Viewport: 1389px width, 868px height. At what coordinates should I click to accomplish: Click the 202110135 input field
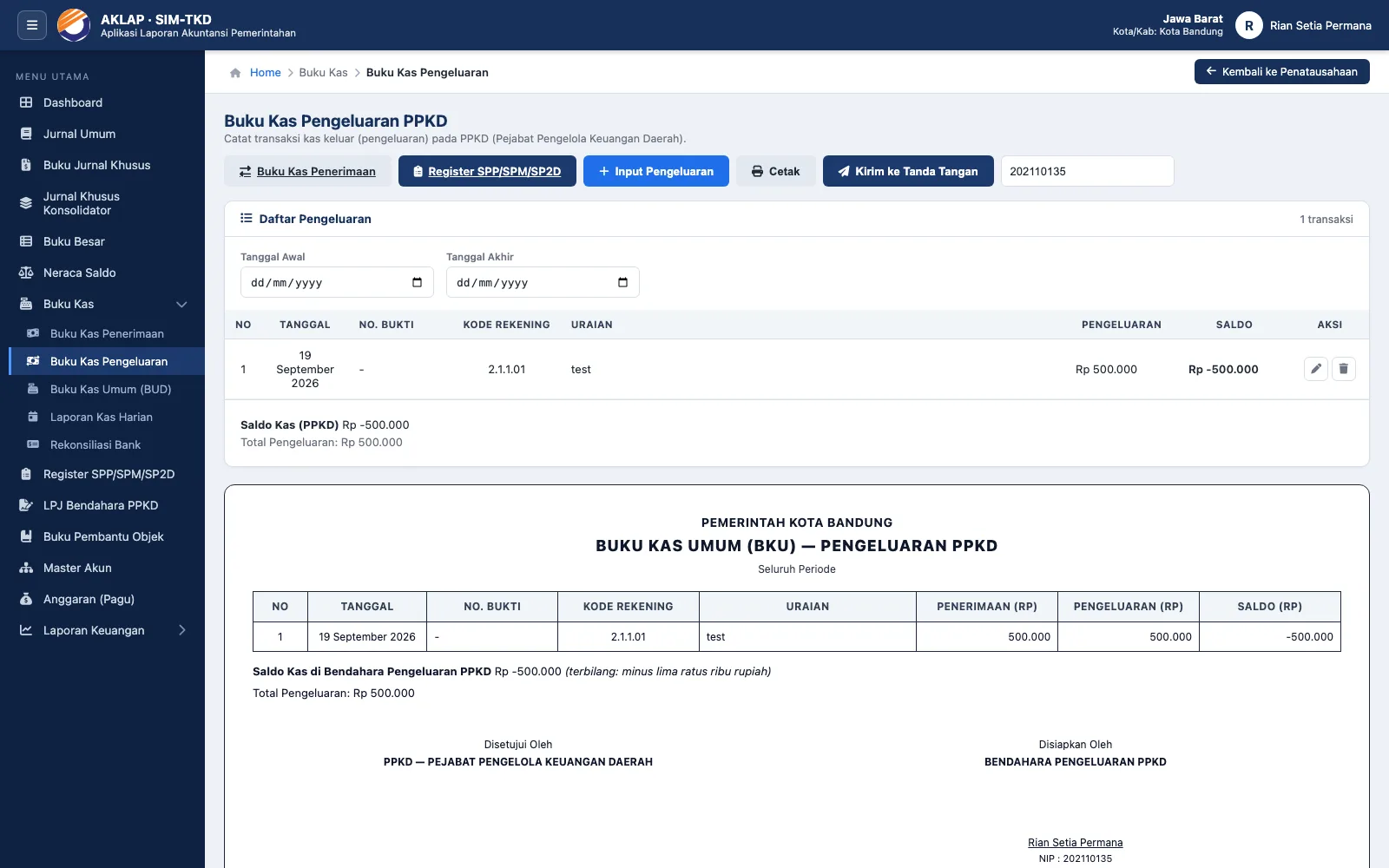1088,171
